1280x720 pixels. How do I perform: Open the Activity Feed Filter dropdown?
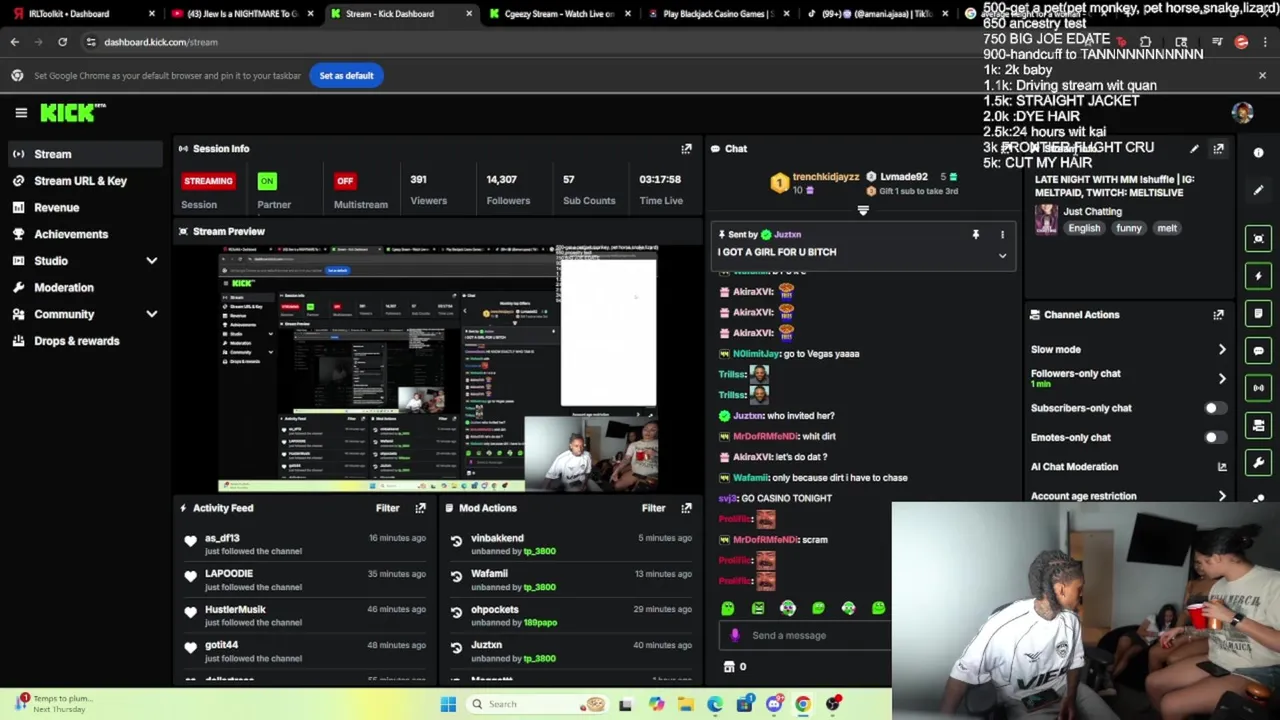click(387, 508)
